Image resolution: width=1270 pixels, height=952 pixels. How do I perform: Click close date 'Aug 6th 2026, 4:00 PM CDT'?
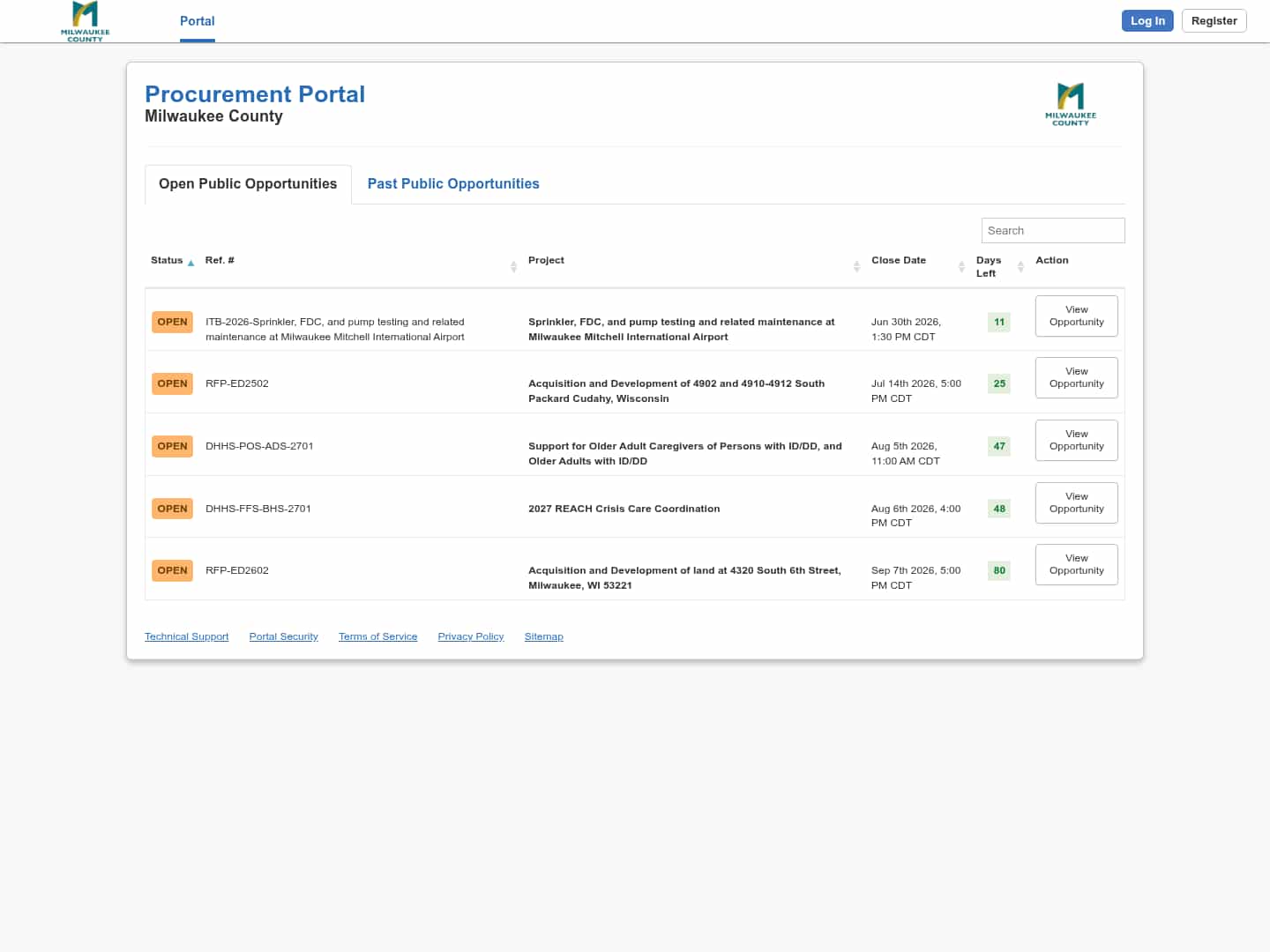[x=916, y=516]
